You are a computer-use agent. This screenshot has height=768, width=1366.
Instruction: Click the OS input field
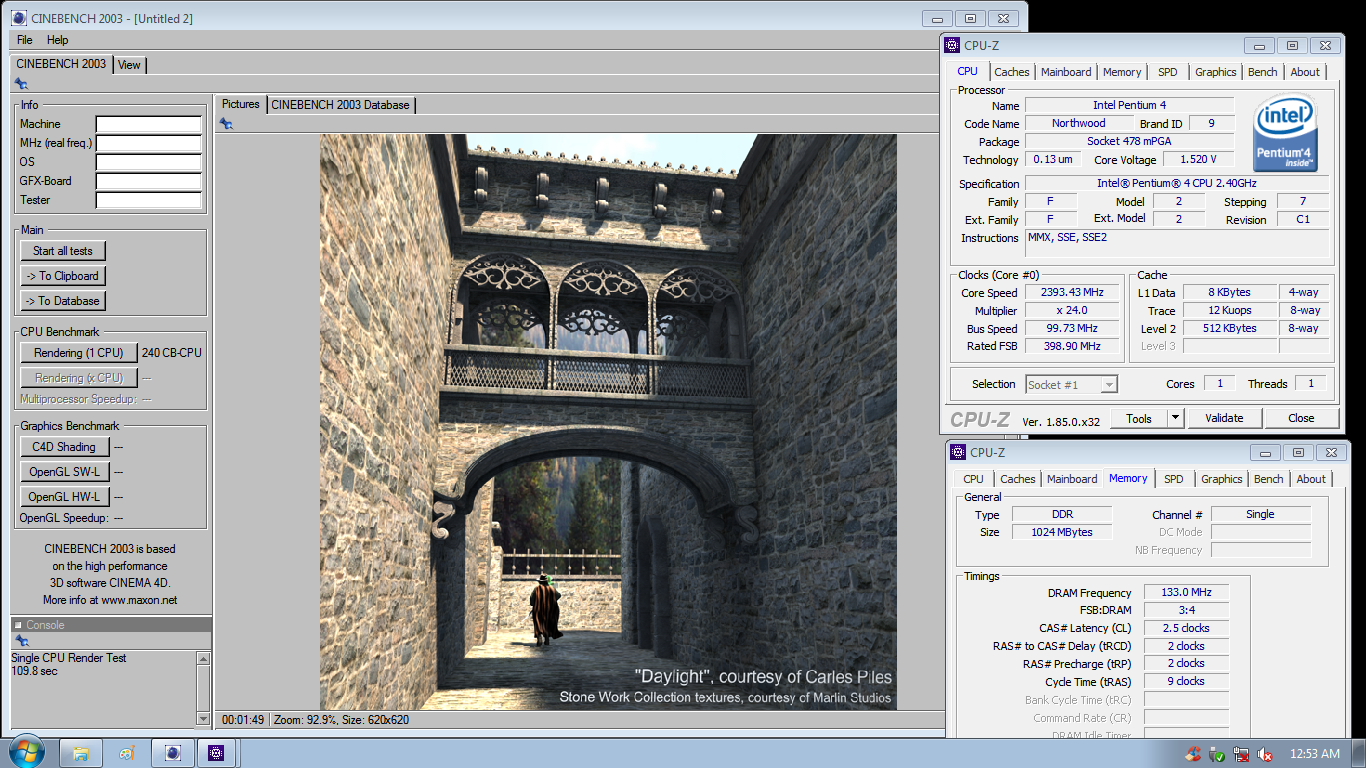tap(149, 163)
